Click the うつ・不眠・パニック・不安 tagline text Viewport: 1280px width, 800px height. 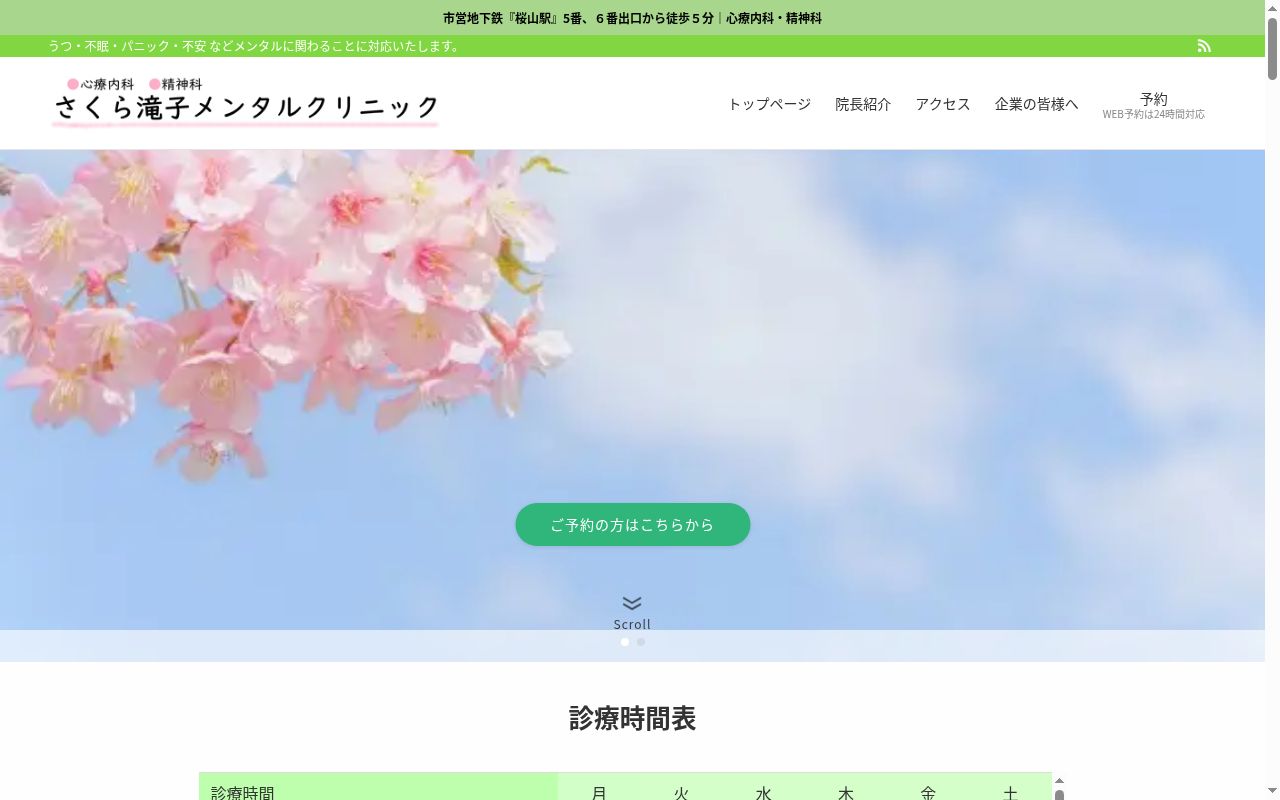click(x=255, y=46)
